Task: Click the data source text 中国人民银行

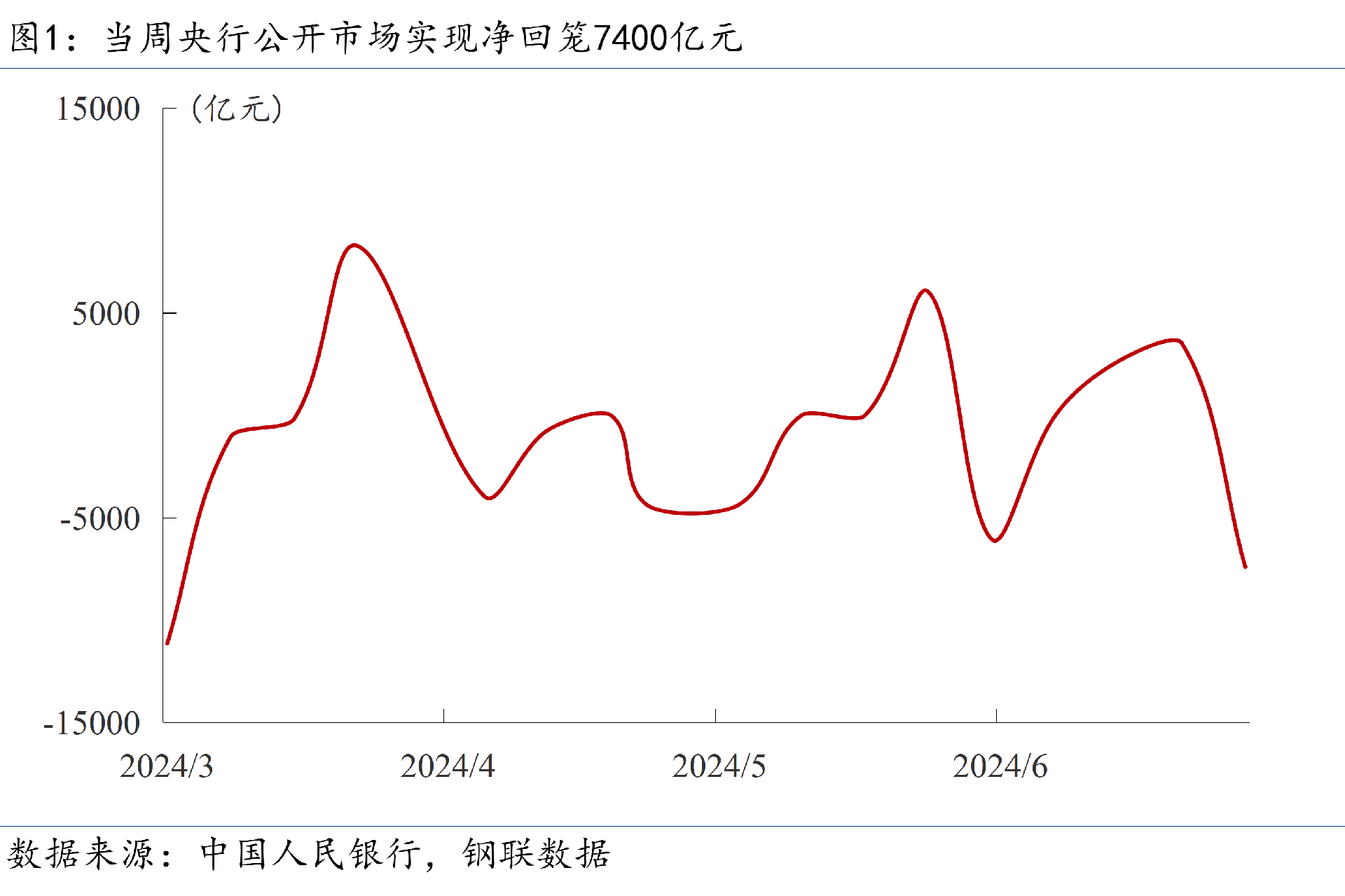Action: click(311, 854)
